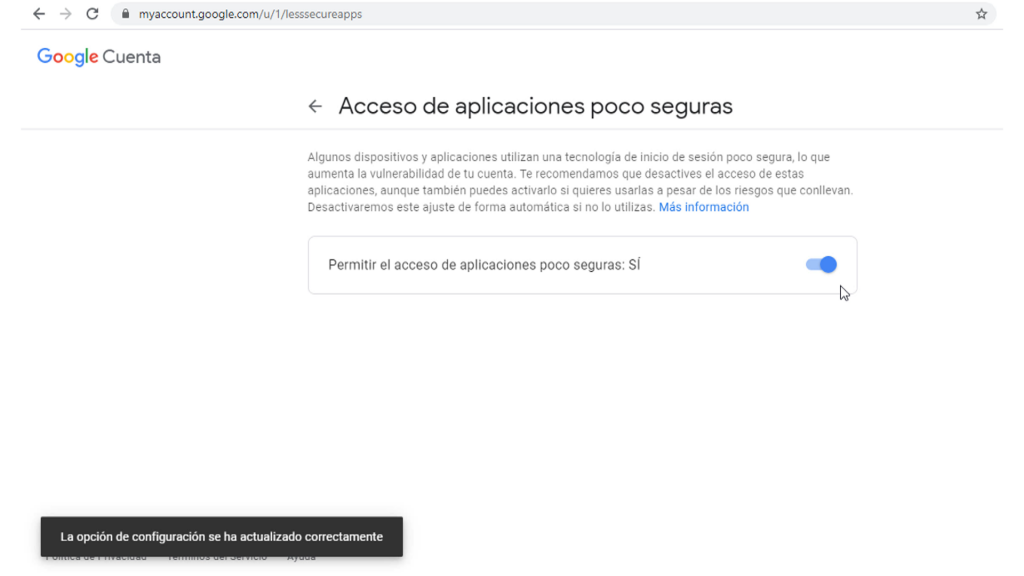The width and height of the screenshot is (1024, 576).
Task: Open the 'Ayuda' footer link
Action: [x=301, y=557]
